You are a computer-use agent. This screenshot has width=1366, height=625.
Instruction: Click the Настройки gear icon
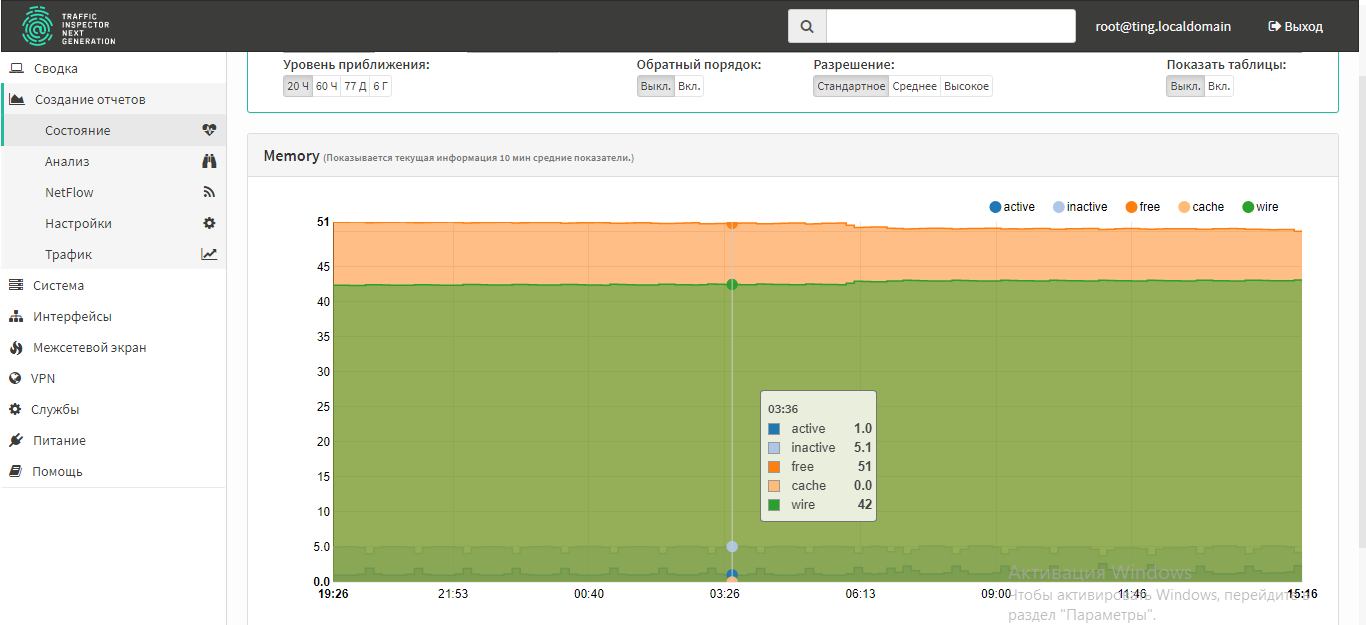pos(209,223)
